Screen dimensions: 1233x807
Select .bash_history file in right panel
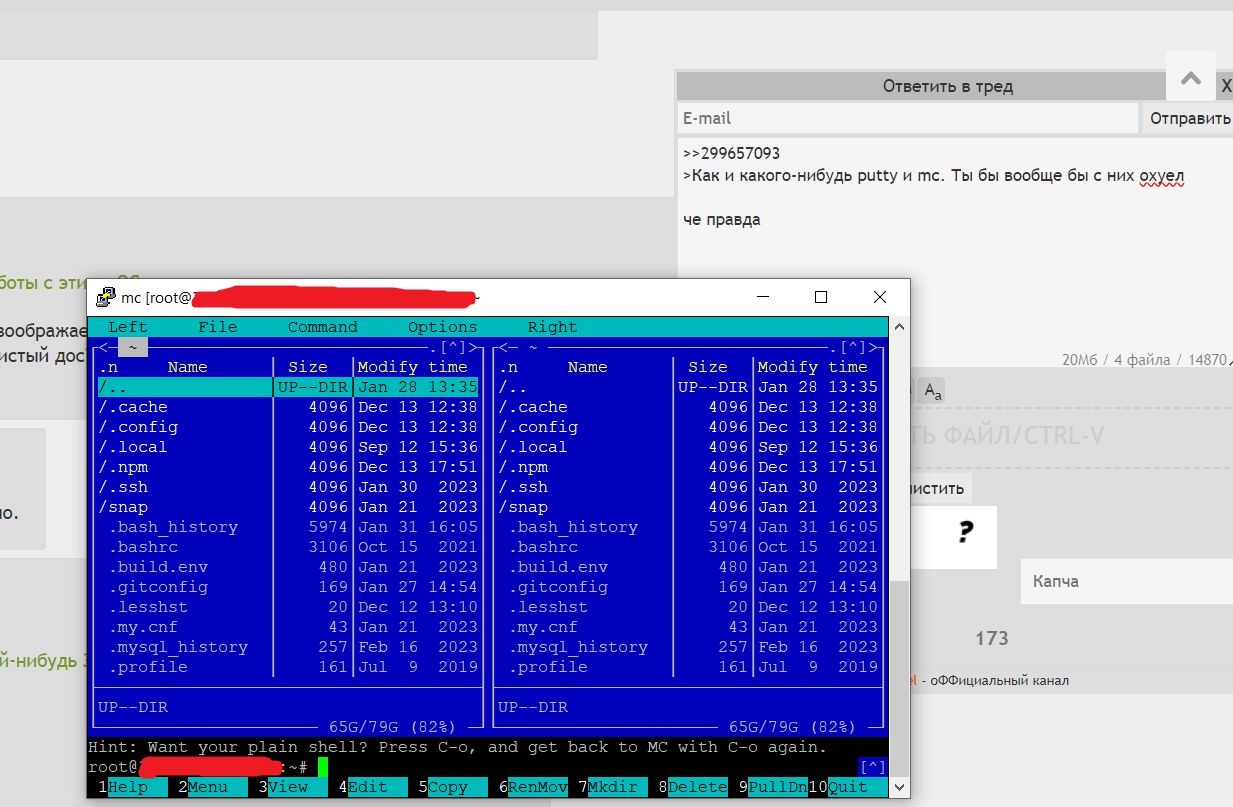point(573,527)
